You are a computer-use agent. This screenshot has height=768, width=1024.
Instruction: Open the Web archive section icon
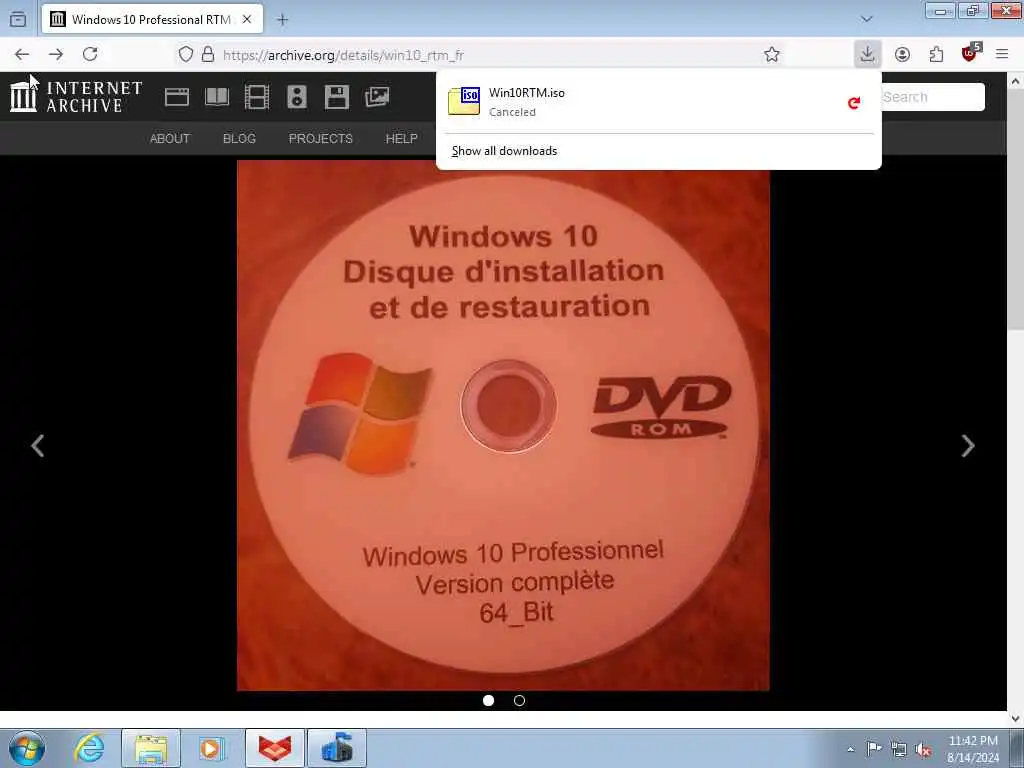tap(176, 97)
